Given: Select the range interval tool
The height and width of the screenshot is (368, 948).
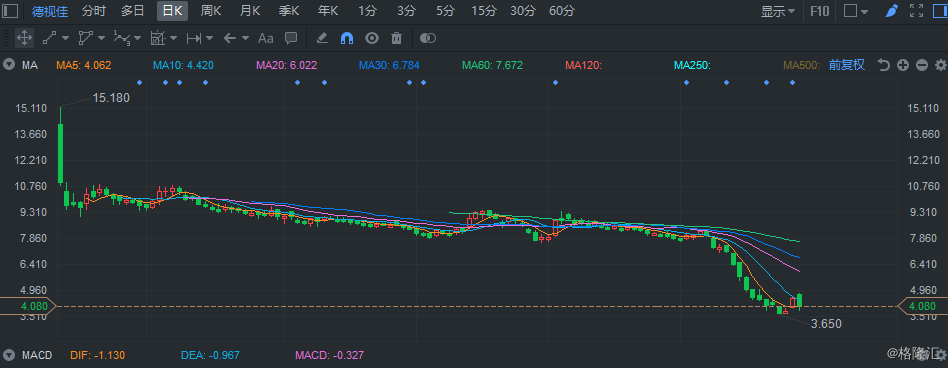Looking at the screenshot, I should [193, 38].
